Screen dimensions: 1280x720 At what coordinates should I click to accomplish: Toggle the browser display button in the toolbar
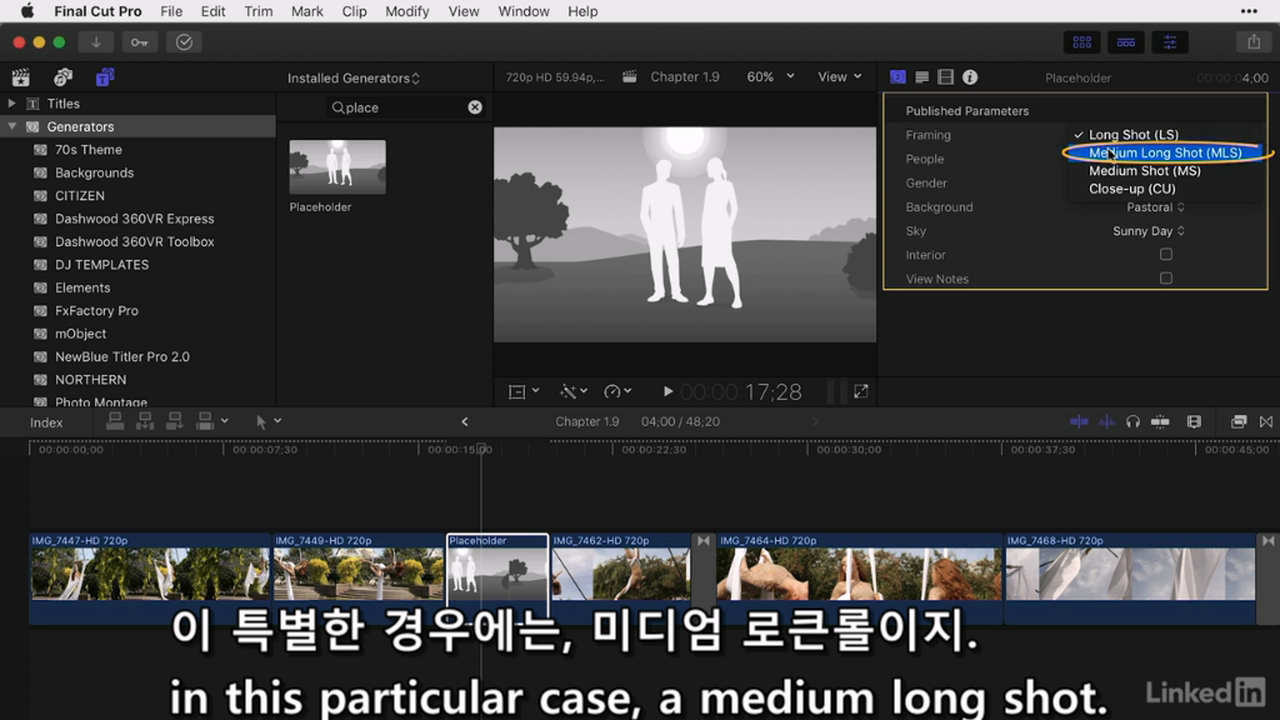point(1082,42)
